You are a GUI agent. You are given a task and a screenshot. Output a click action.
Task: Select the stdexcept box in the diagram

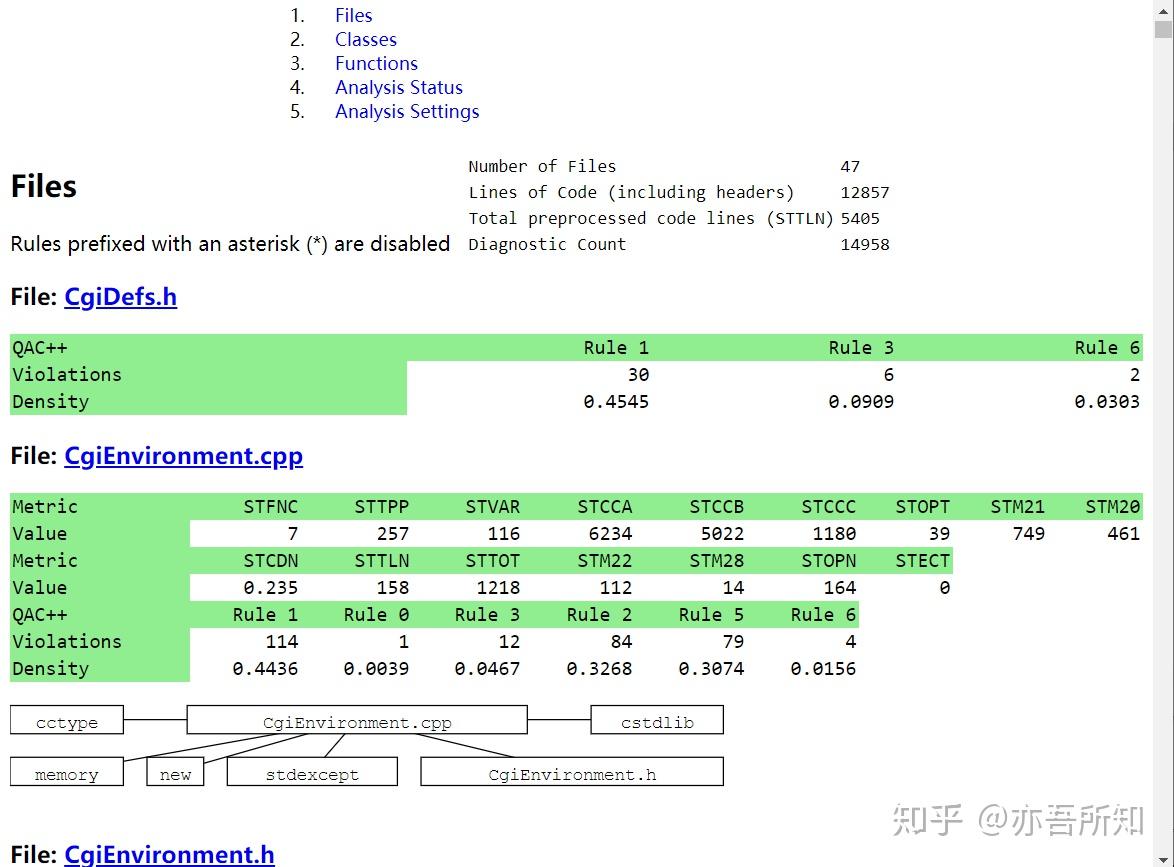click(311, 771)
